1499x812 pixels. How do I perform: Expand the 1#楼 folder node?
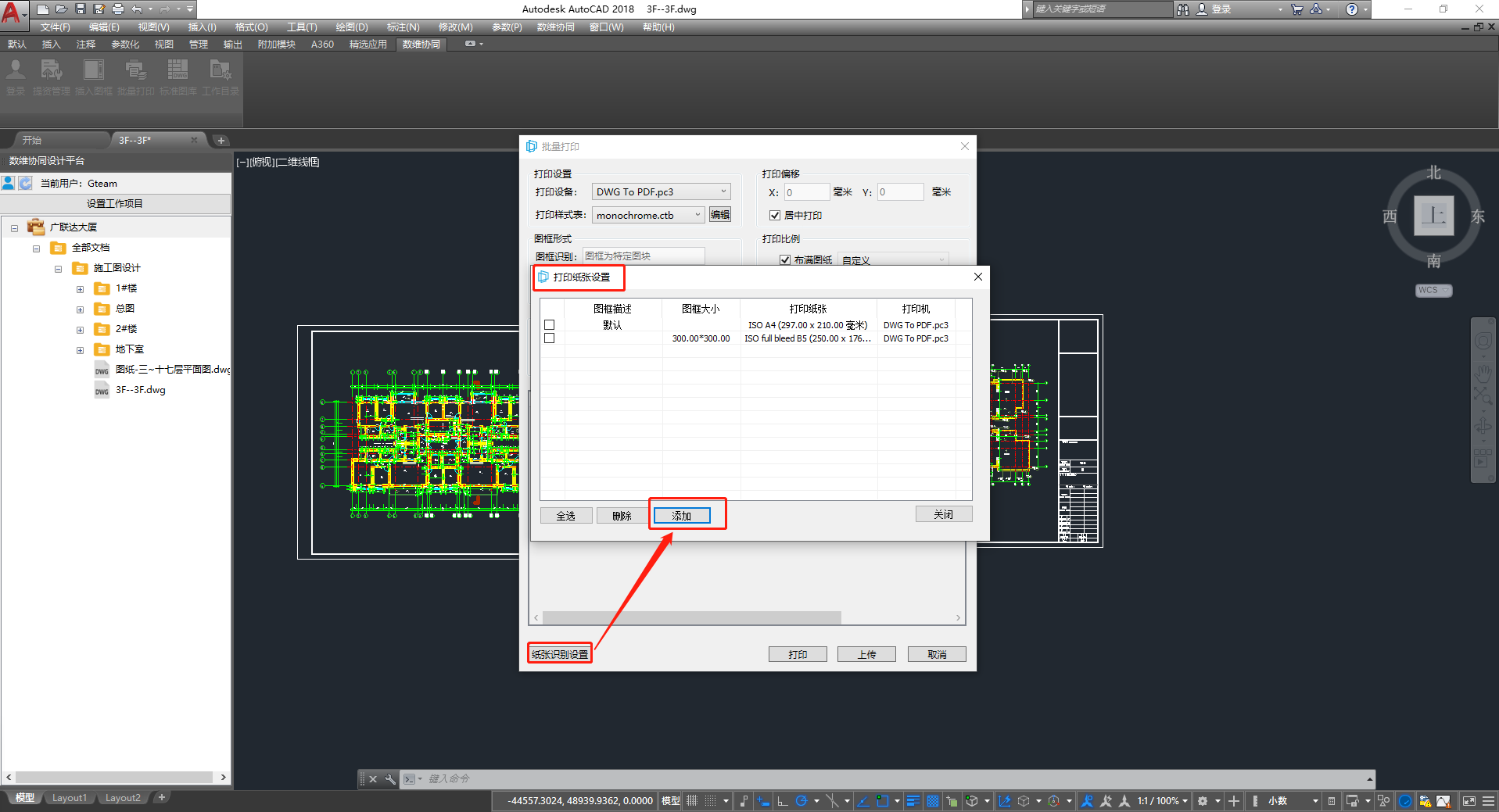pyautogui.click(x=80, y=289)
